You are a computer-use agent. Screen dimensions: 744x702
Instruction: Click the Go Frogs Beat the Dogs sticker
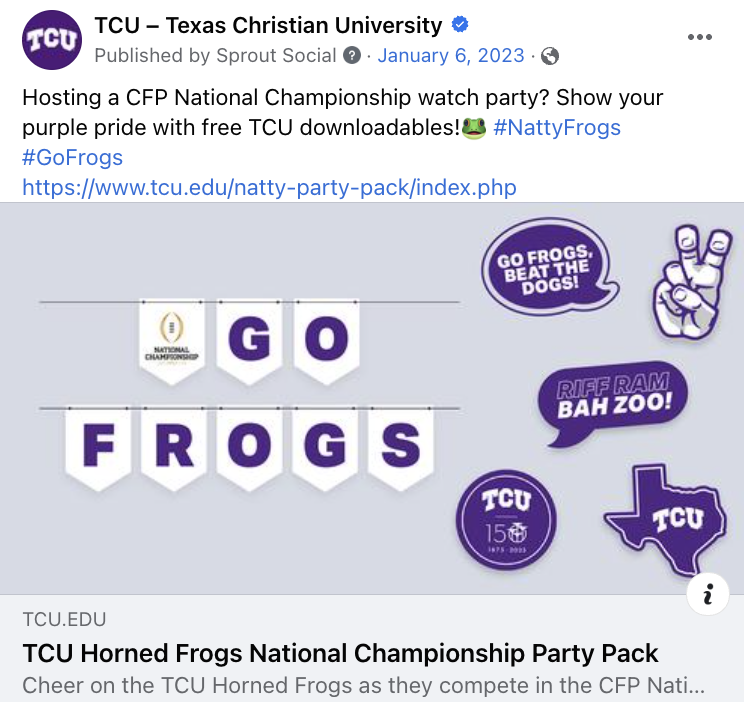545,269
